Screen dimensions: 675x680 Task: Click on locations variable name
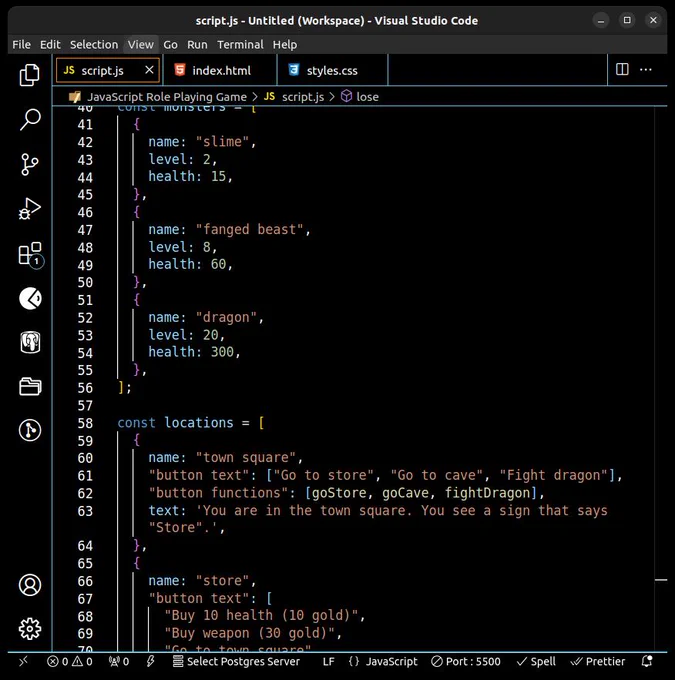(199, 423)
